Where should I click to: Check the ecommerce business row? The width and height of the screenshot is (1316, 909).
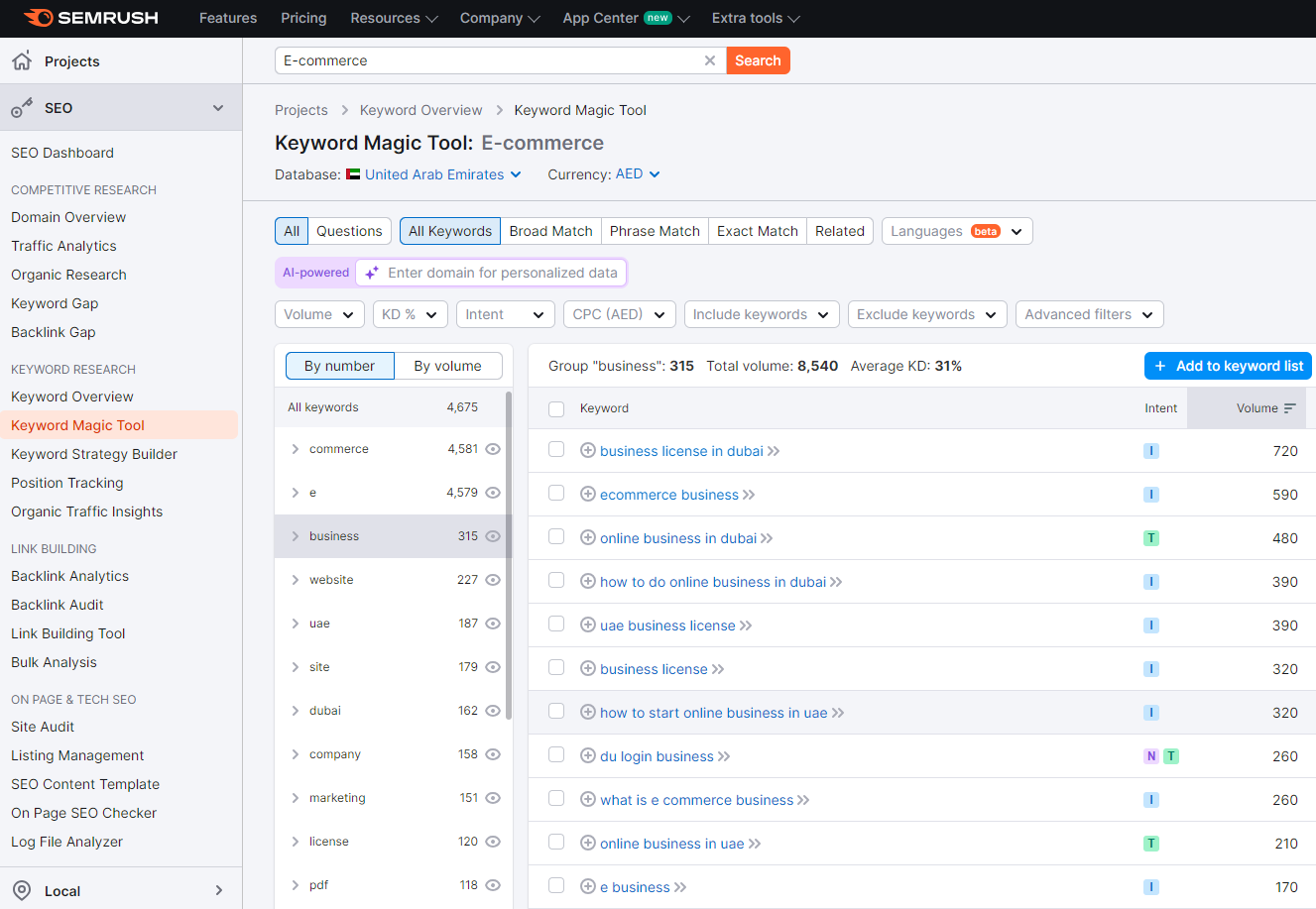coord(556,494)
